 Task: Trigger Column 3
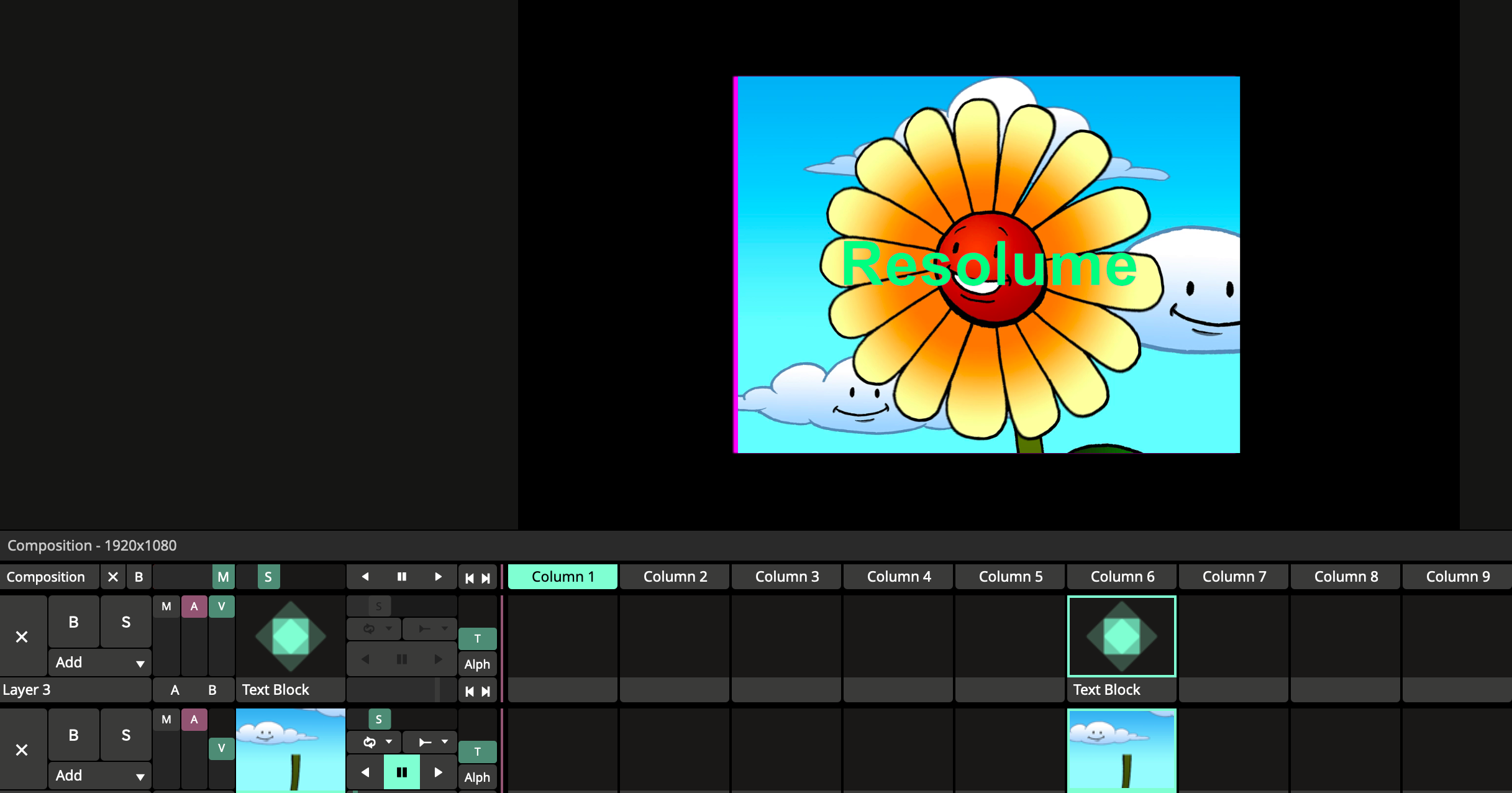(786, 577)
